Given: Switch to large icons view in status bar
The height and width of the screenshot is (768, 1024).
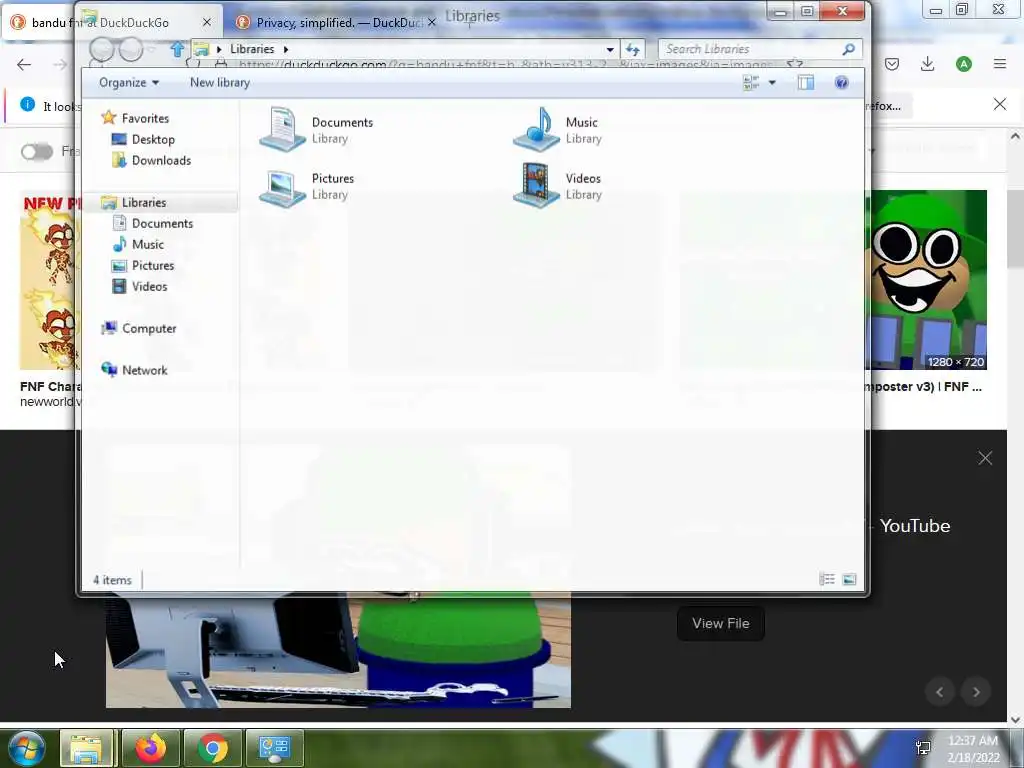Looking at the screenshot, I should [849, 579].
